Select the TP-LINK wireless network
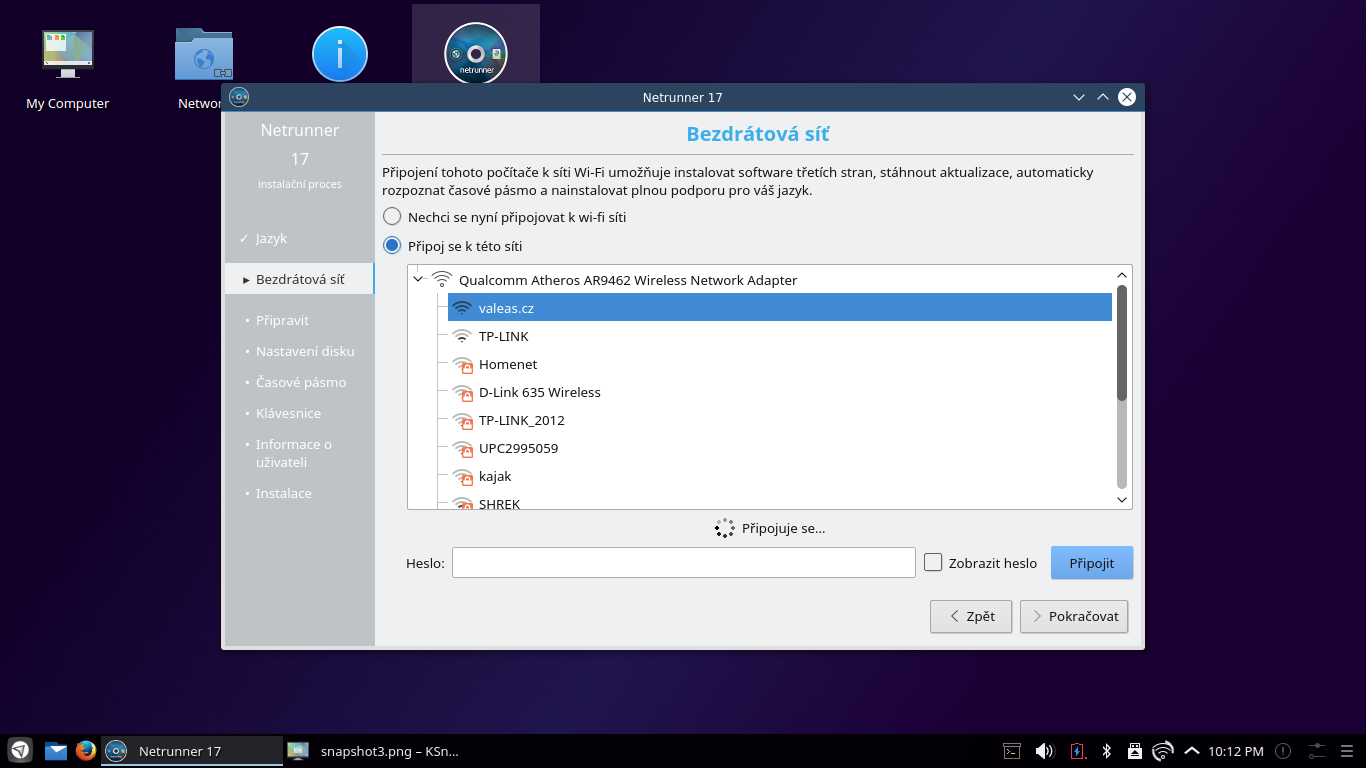This screenshot has height=768, width=1366. pyautogui.click(x=780, y=336)
